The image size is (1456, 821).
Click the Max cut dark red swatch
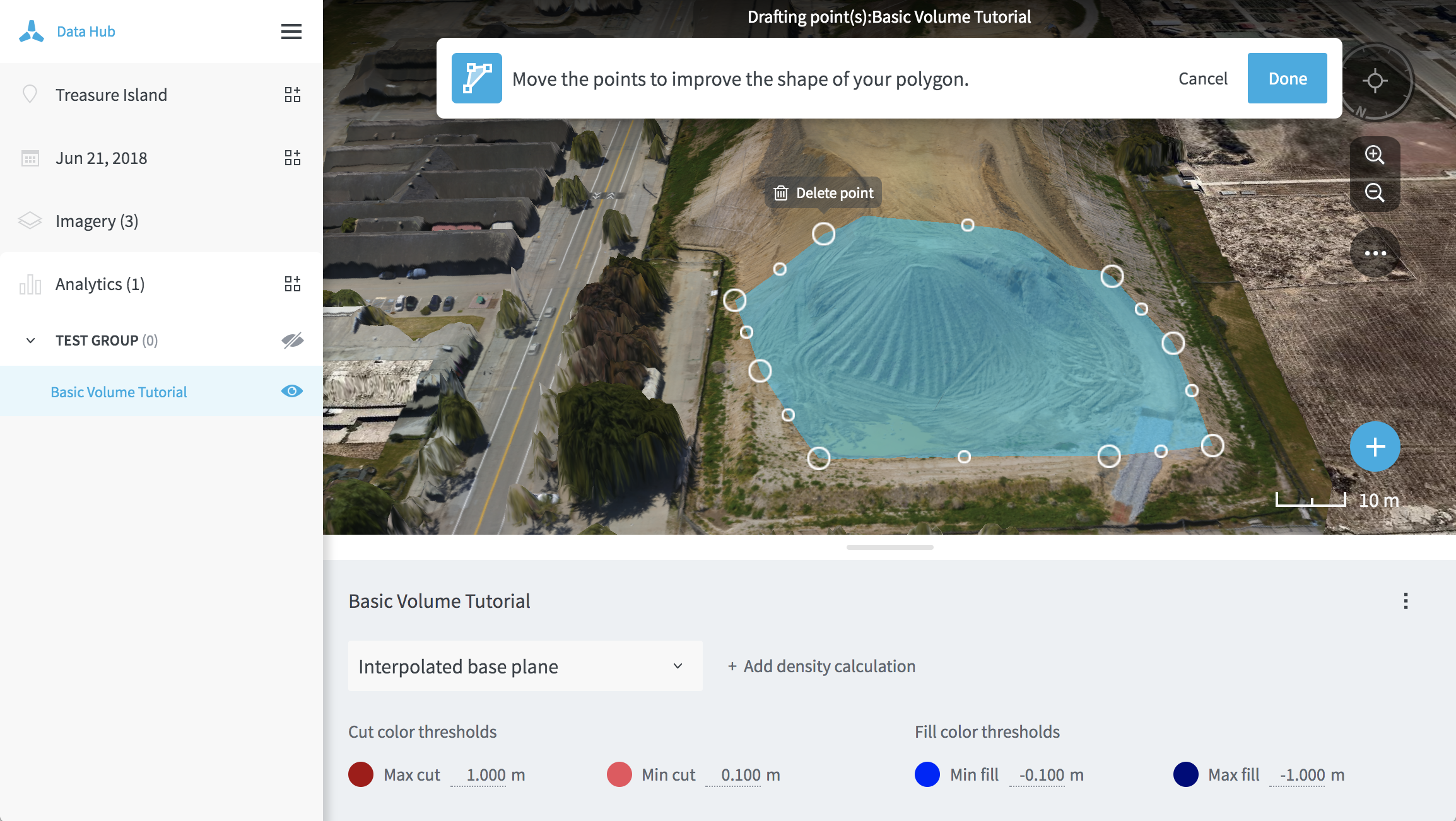coord(361,774)
